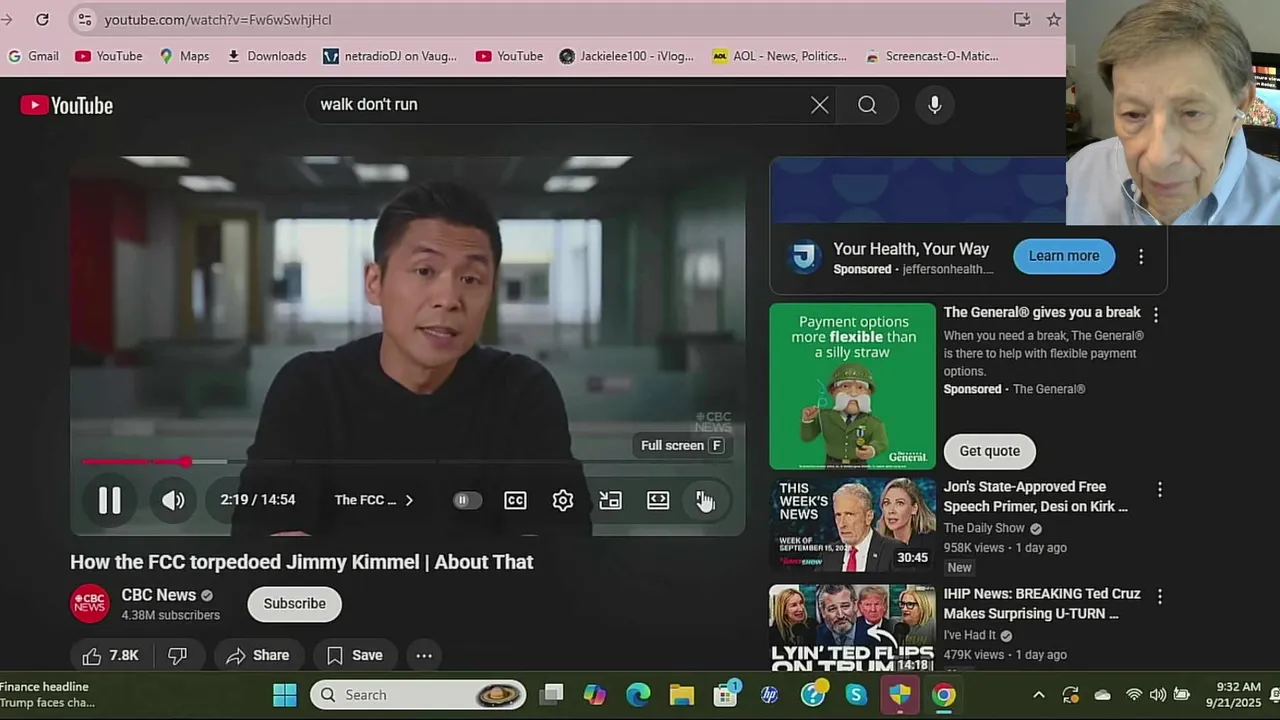The height and width of the screenshot is (720, 1280).
Task: Clear the search box text
Action: [x=819, y=104]
